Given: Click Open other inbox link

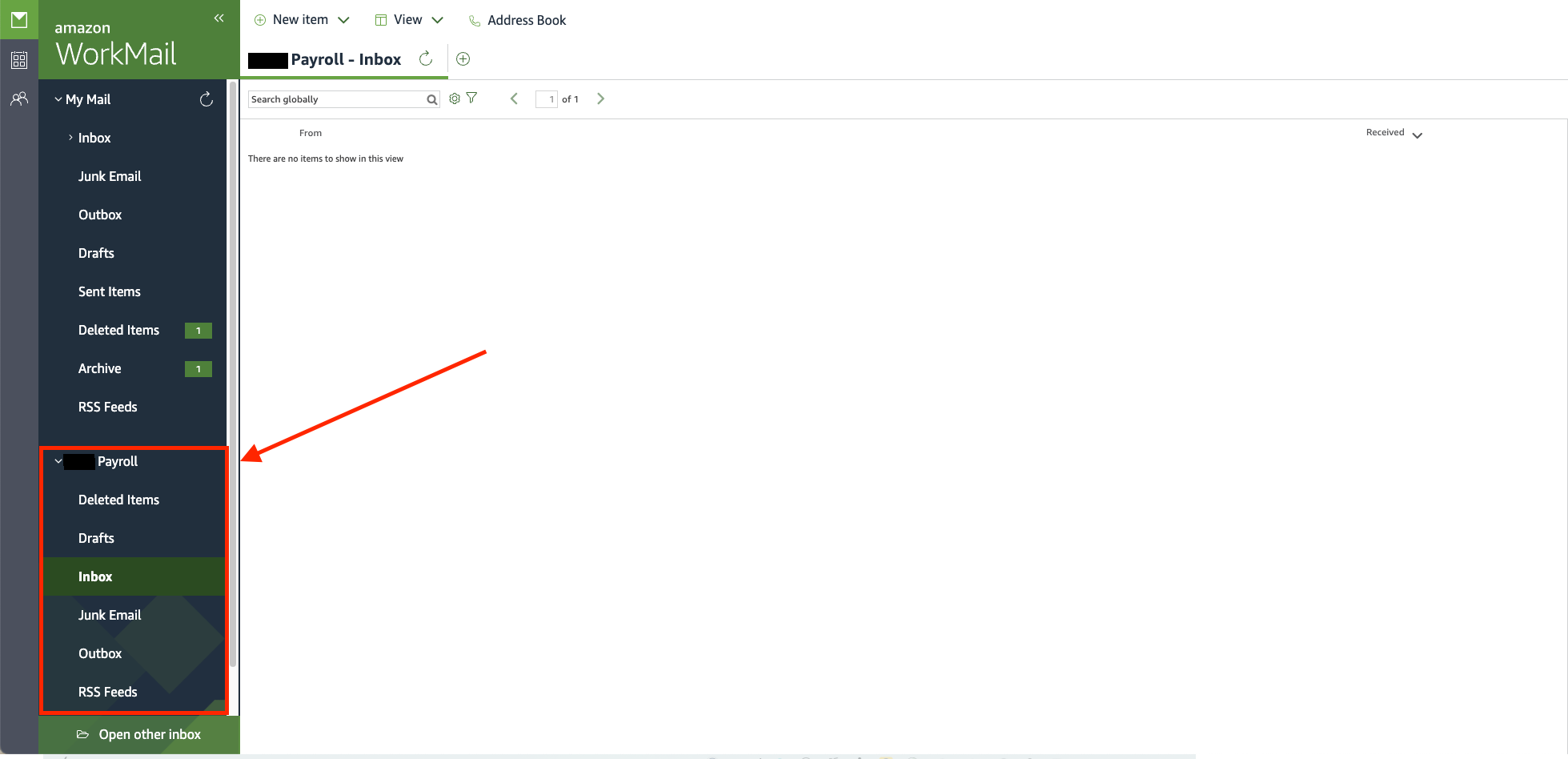Looking at the screenshot, I should click(150, 734).
